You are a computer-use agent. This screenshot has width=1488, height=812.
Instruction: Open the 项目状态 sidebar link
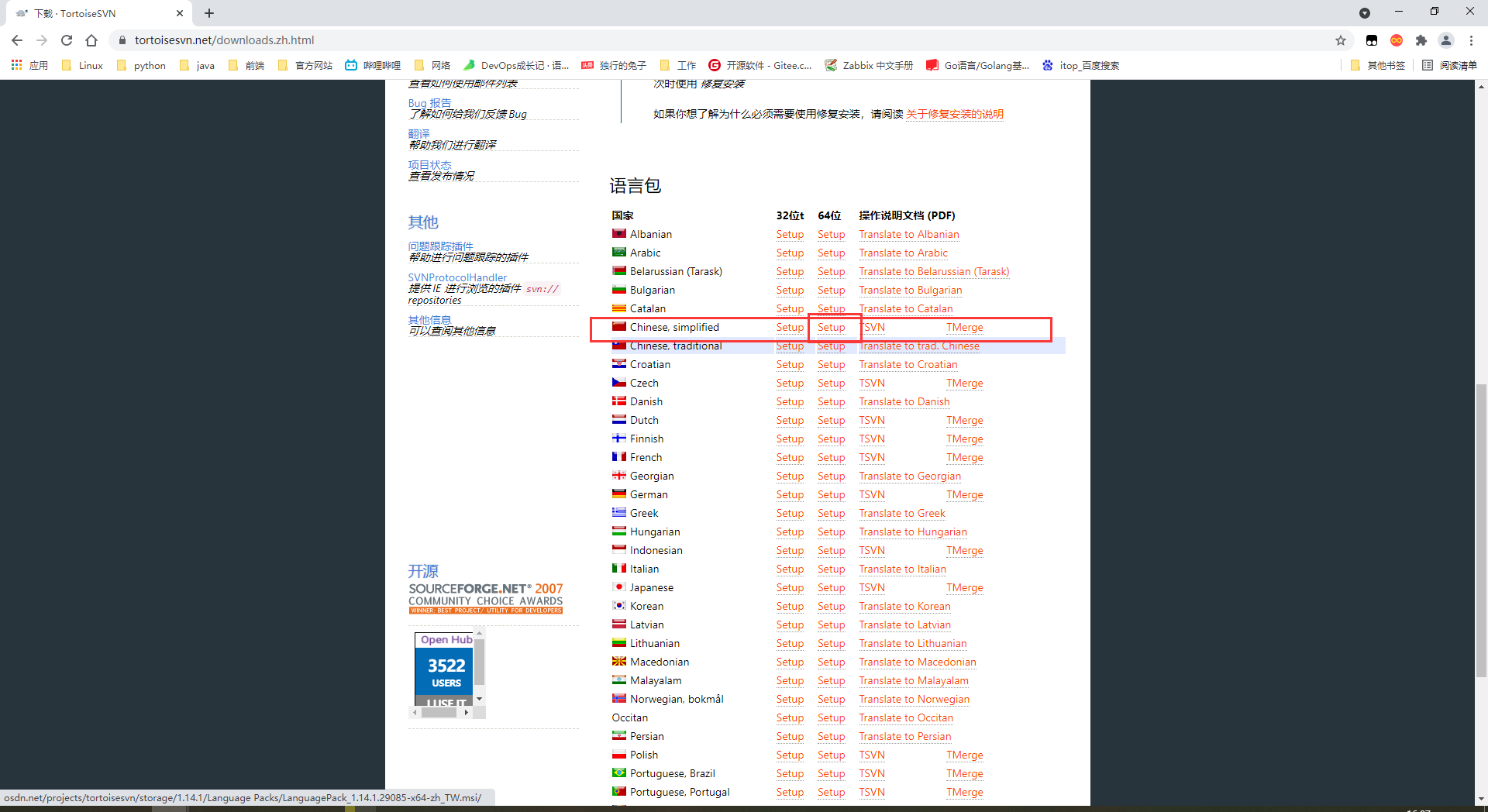point(429,165)
